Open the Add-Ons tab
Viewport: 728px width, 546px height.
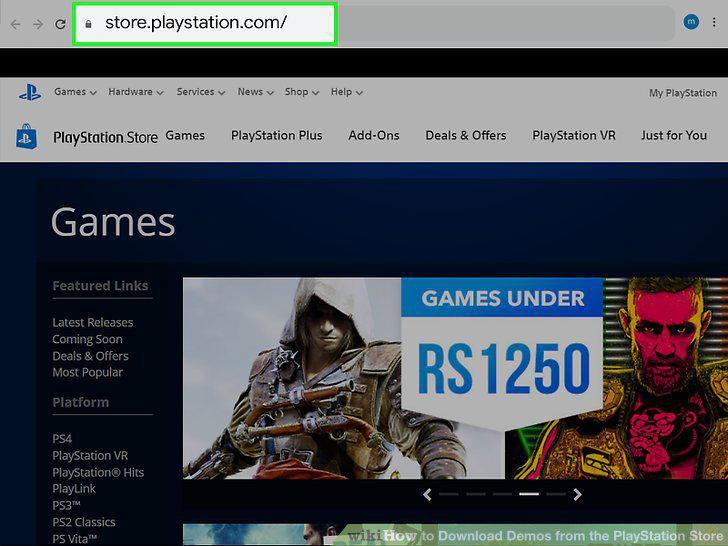point(374,136)
